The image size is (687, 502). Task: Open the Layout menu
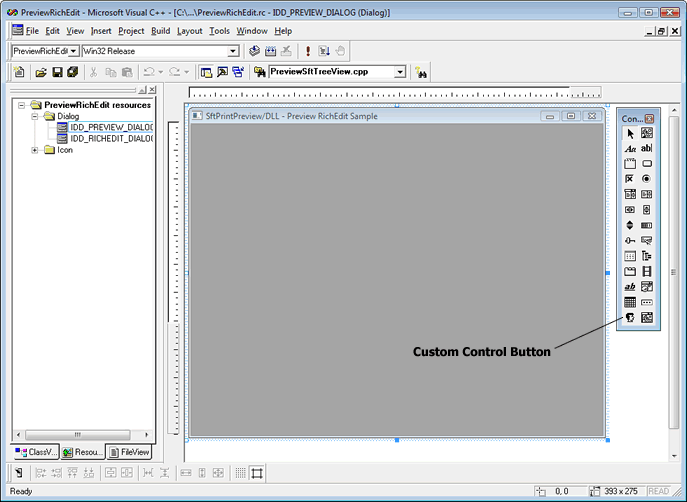190,31
